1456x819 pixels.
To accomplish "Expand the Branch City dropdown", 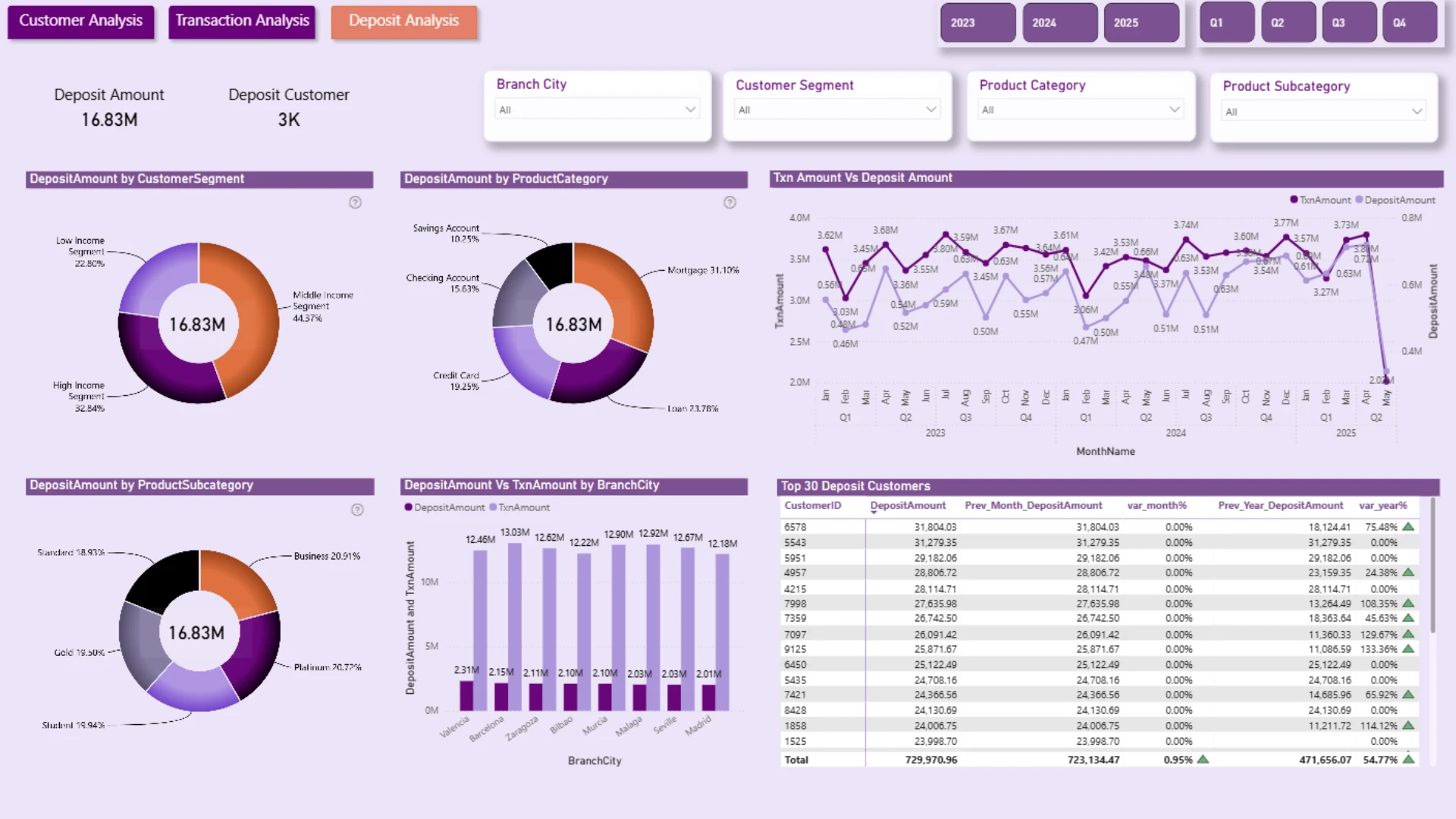I will tap(597, 110).
